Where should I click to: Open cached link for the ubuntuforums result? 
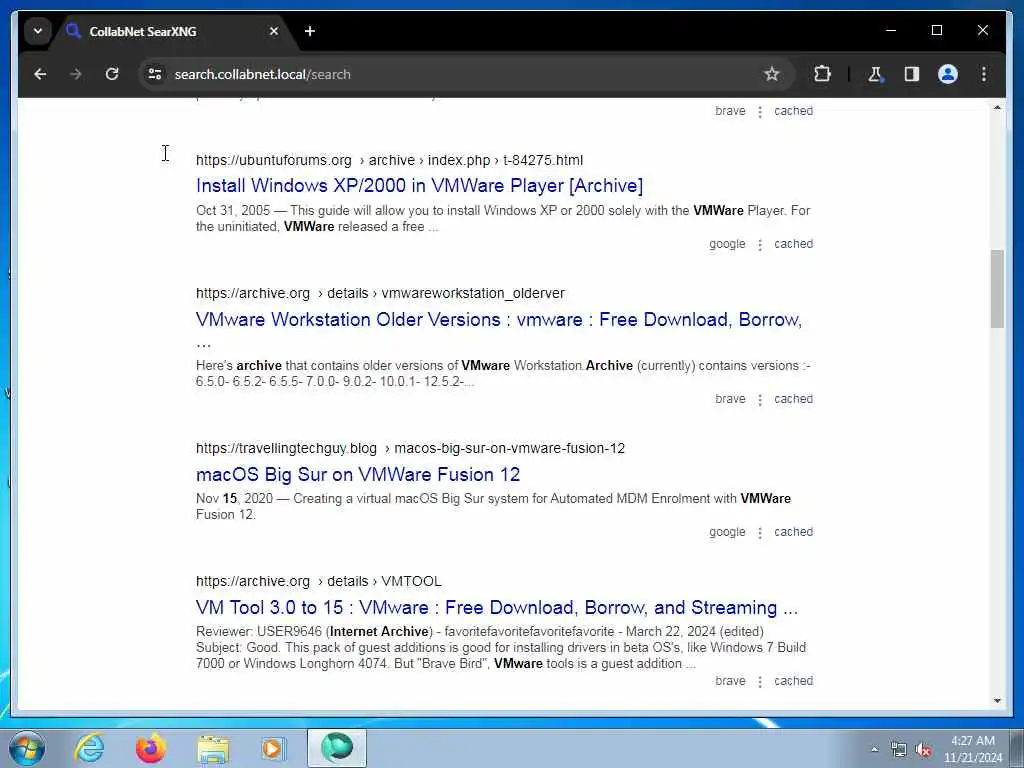coord(793,244)
